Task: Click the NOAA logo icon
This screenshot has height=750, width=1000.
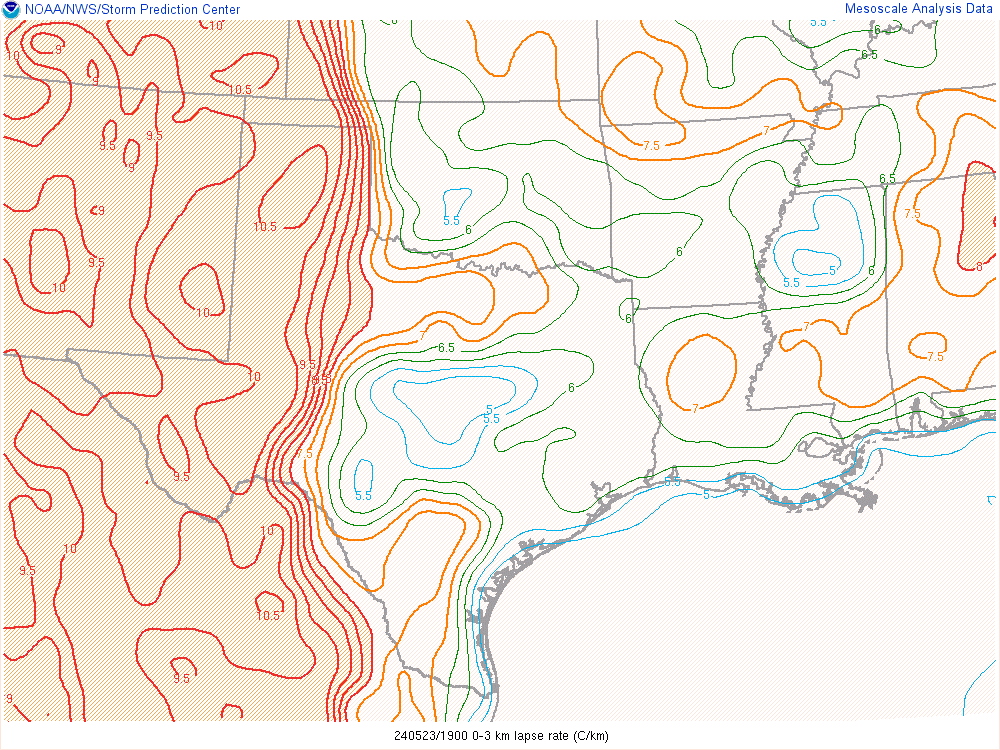Action: [11, 9]
